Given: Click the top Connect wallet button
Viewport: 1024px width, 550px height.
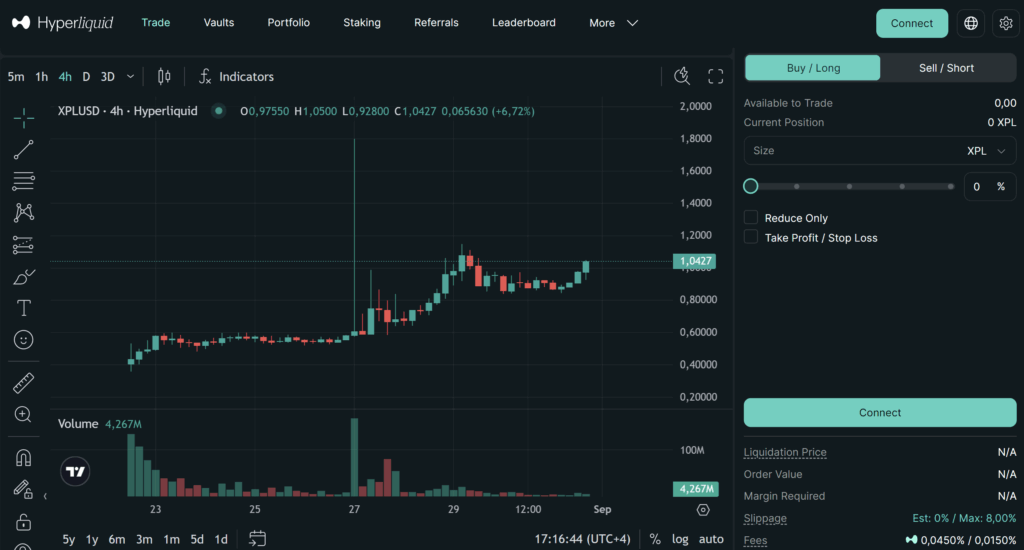Looking at the screenshot, I should [x=912, y=24].
